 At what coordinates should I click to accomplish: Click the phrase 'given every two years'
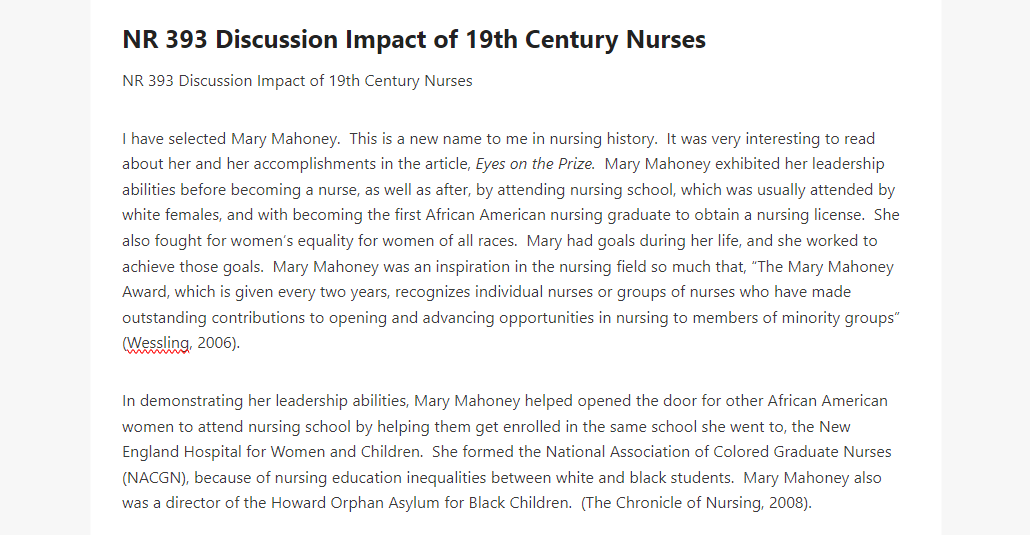pyautogui.click(x=311, y=292)
